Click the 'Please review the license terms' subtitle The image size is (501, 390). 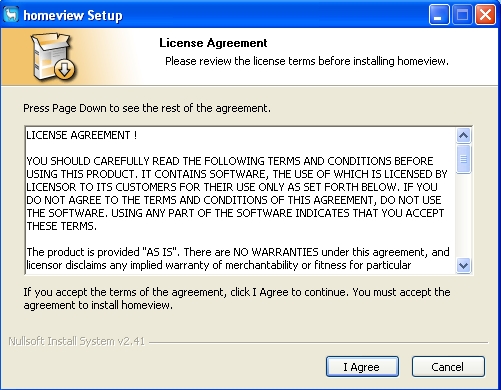[x=307, y=61]
